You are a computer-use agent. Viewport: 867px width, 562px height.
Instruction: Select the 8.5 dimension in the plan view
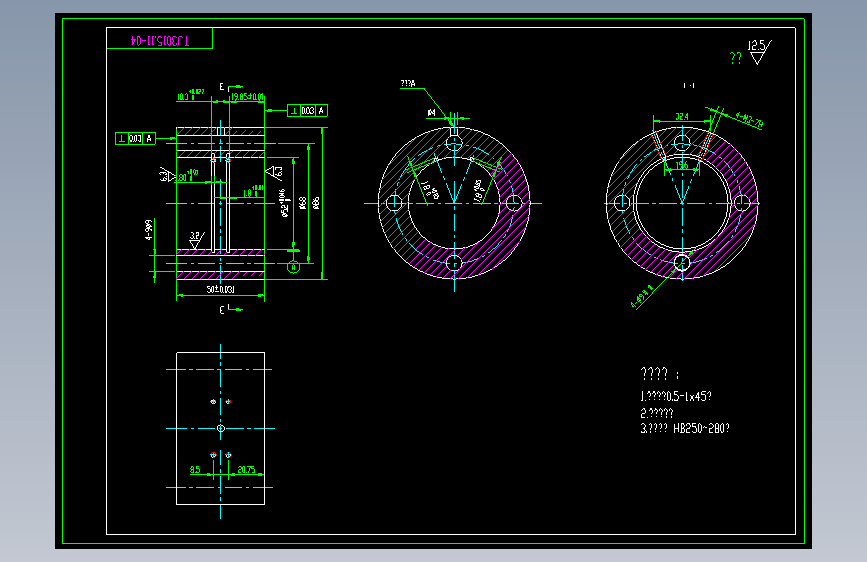click(x=195, y=470)
